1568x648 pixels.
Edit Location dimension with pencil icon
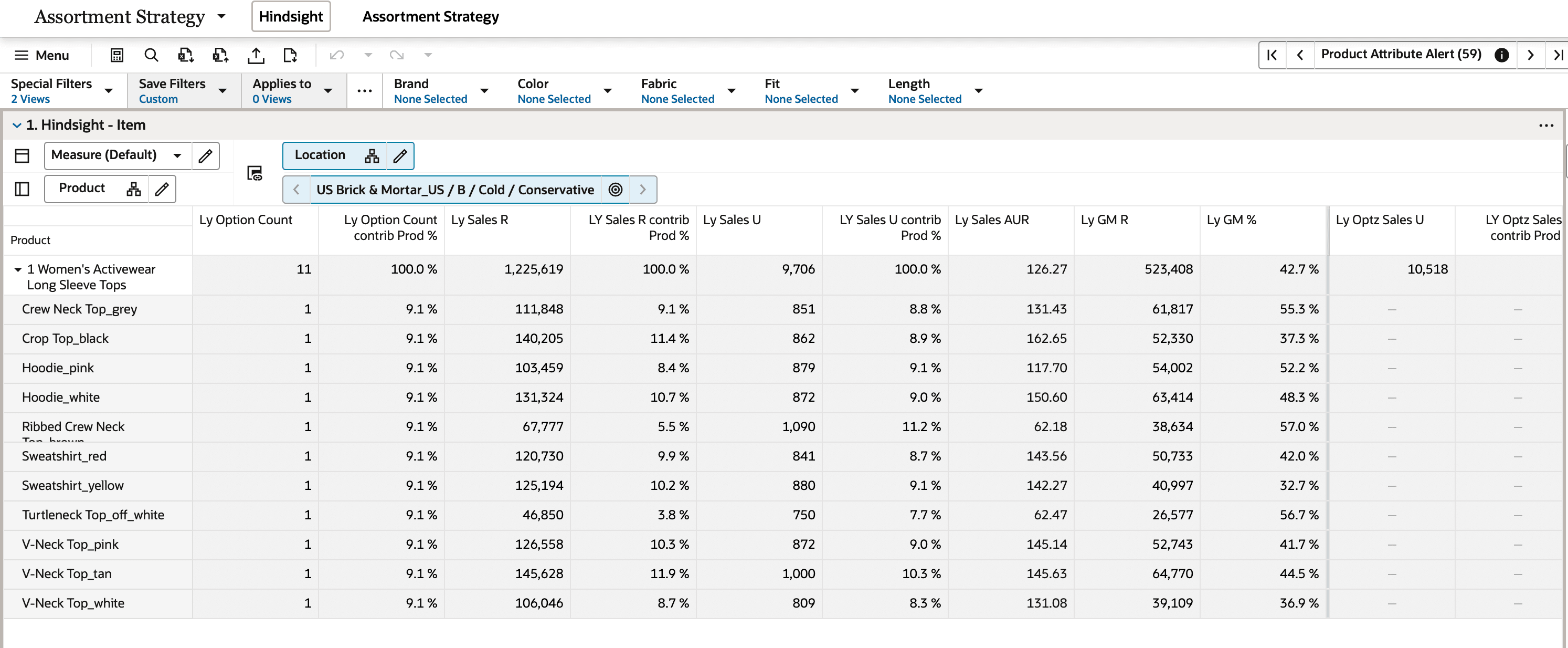point(400,156)
